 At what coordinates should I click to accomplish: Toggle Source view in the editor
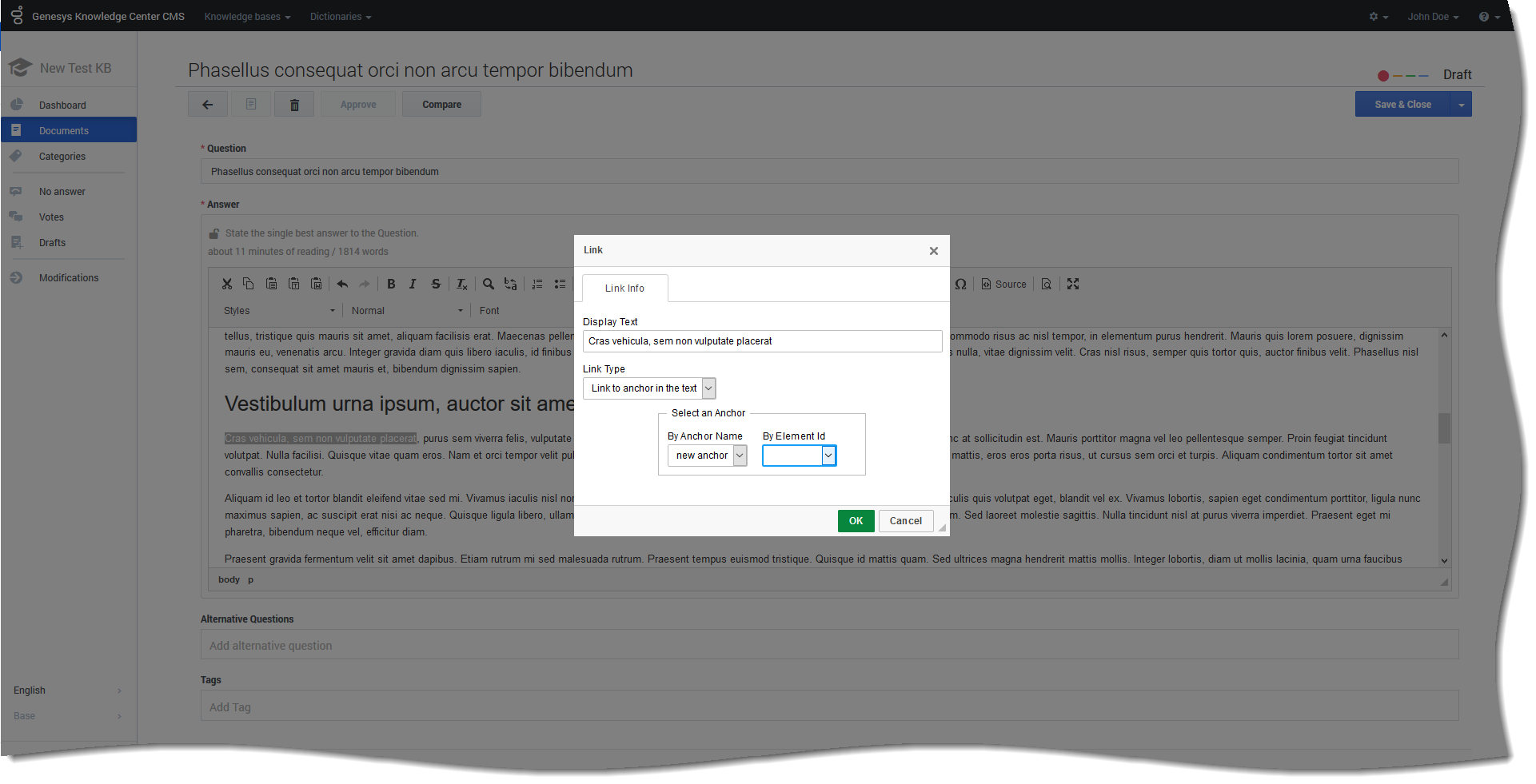click(1003, 284)
